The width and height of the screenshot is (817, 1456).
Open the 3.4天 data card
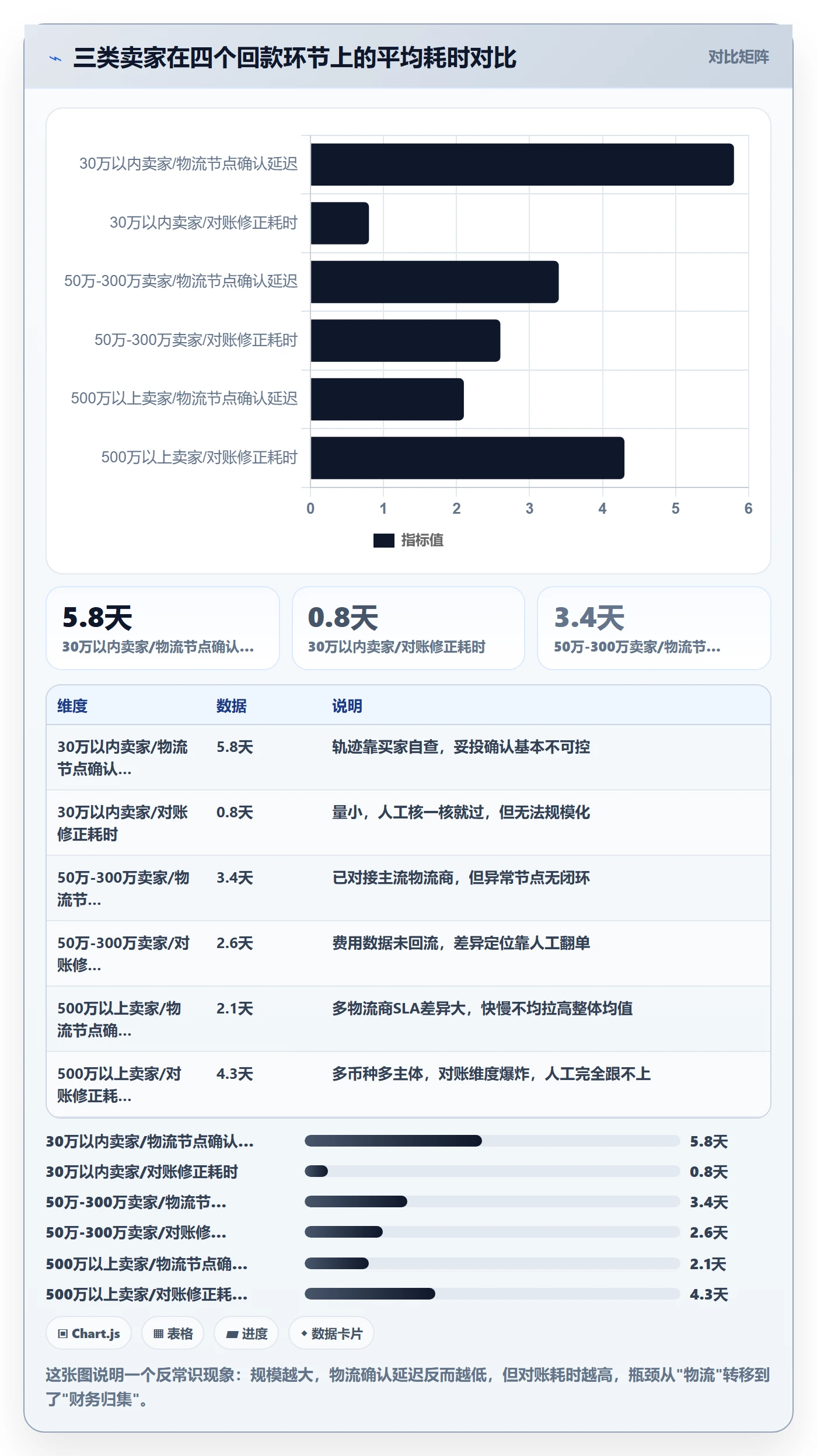[654, 628]
